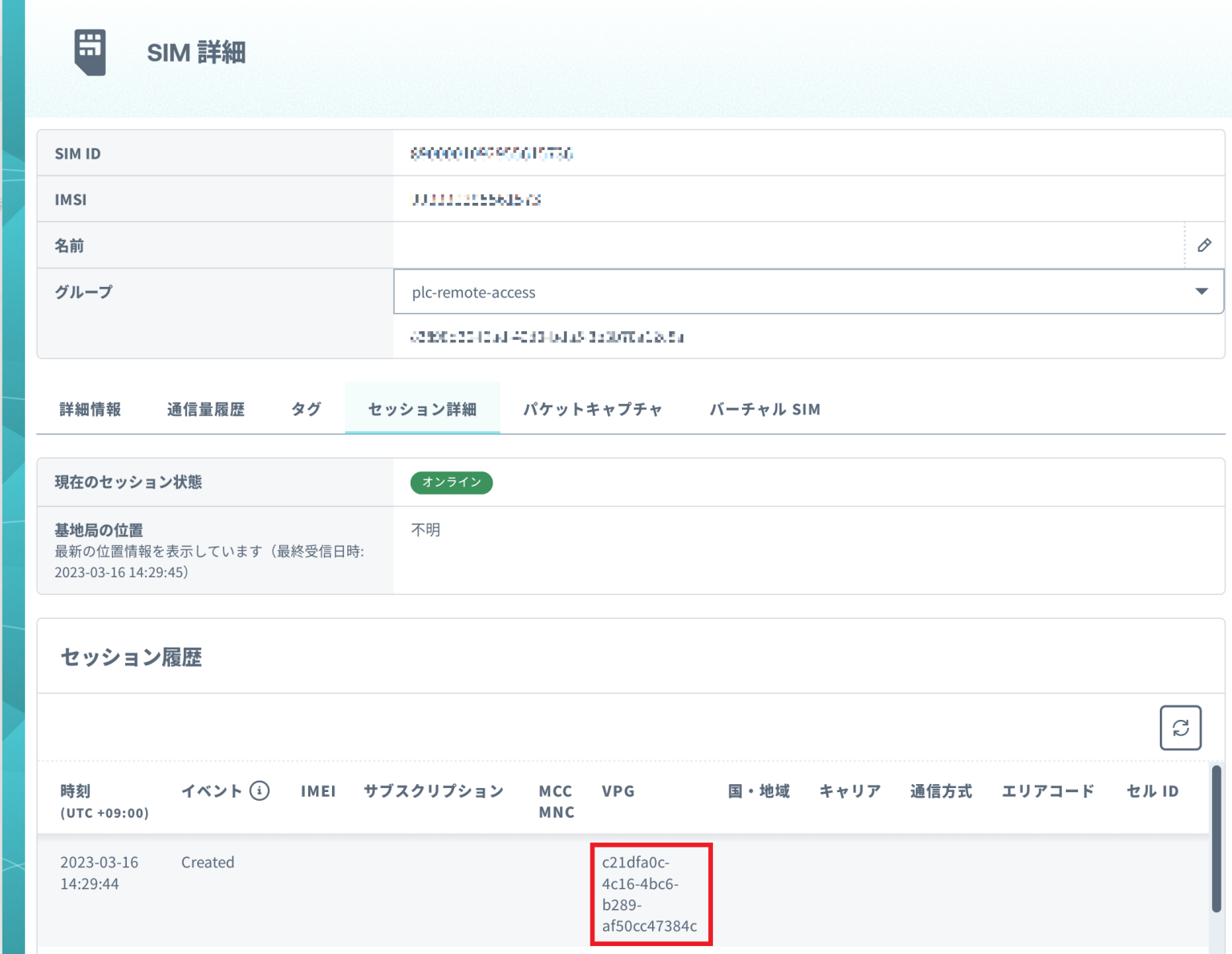Click the session table vertical scrollbar
Viewport: 1232px width, 954px height.
point(1216,838)
